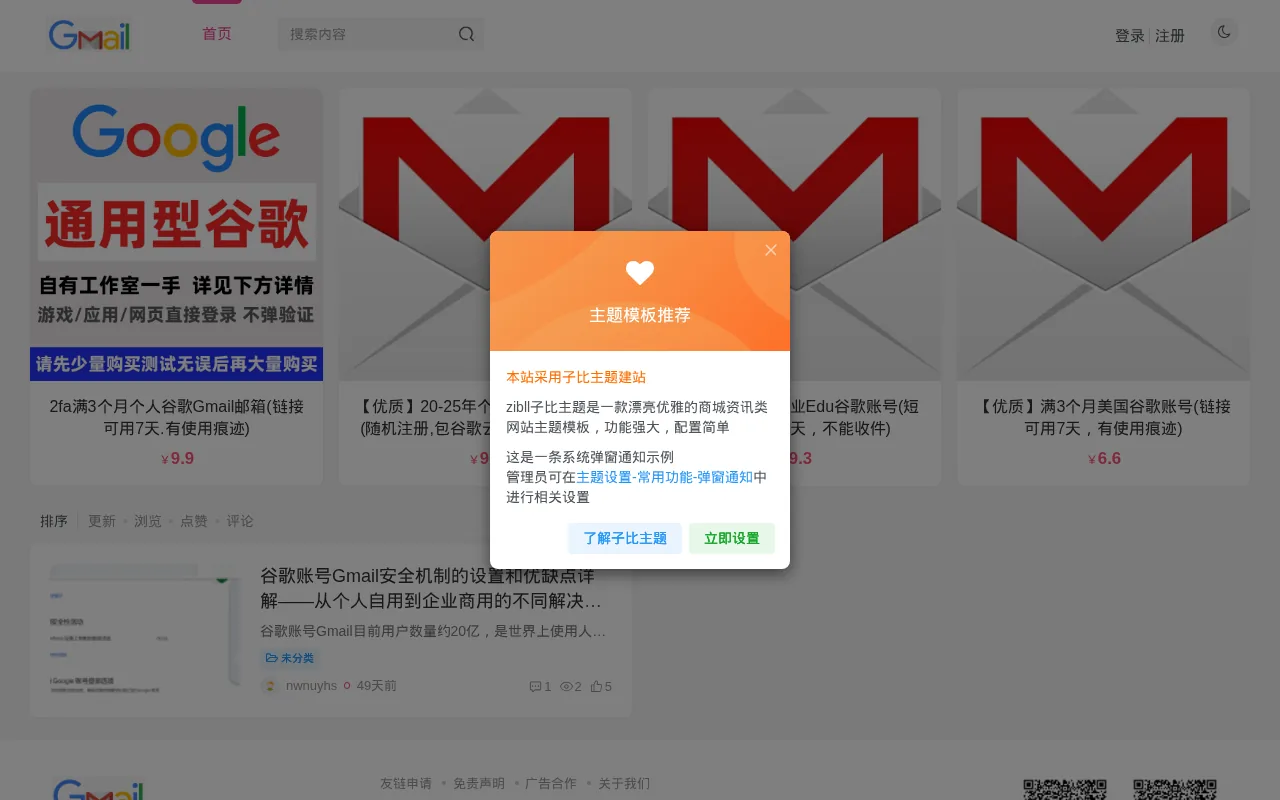The image size is (1280, 800).
Task: Open the 免责声明 footer link
Action: click(479, 783)
